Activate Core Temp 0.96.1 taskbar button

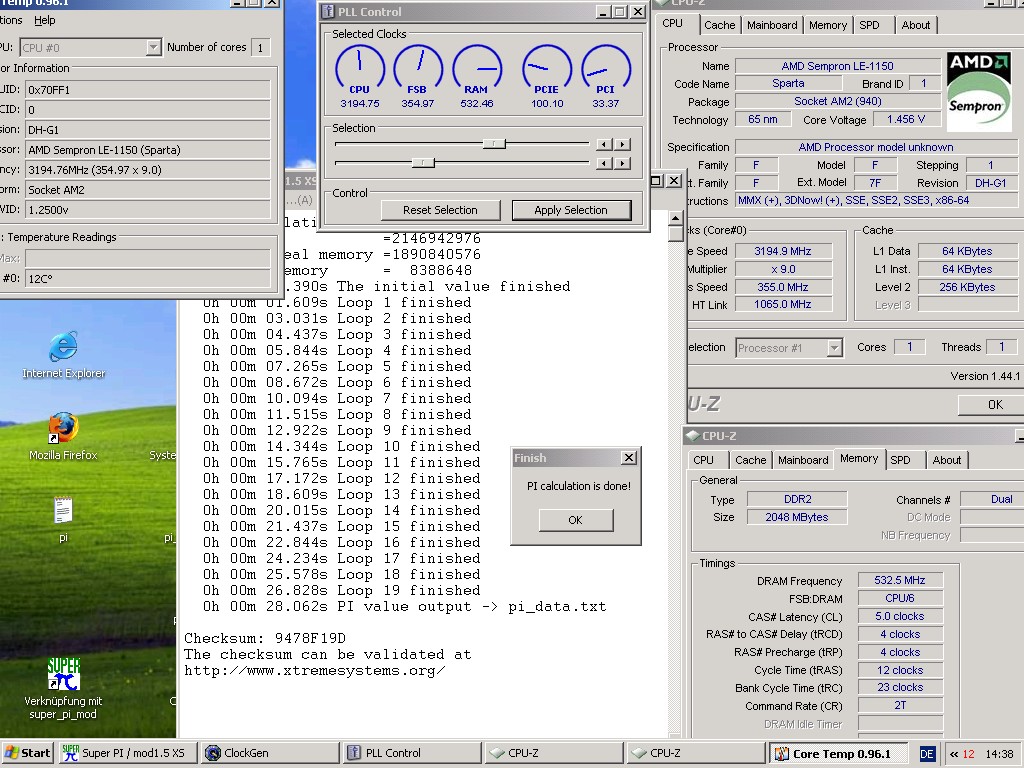click(x=839, y=754)
